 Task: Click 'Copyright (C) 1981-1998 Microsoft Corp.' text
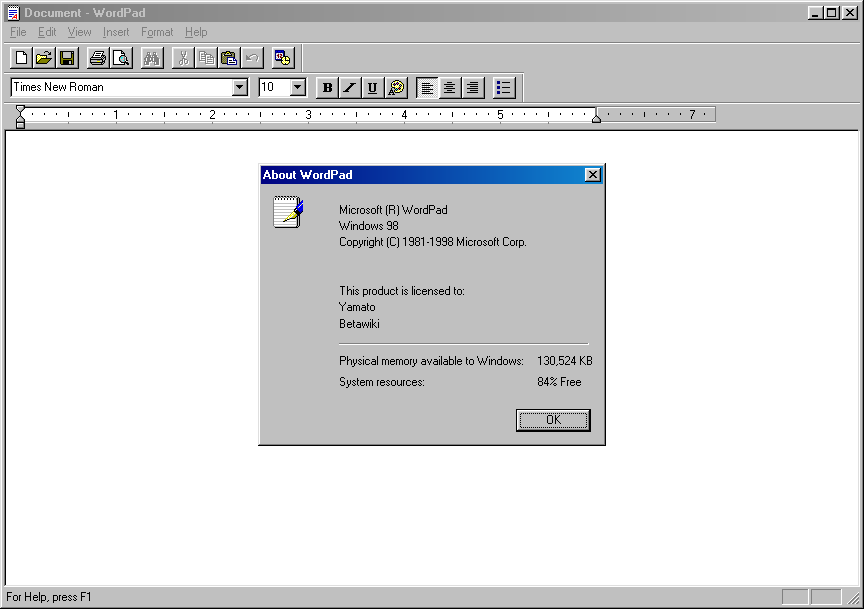click(x=433, y=242)
